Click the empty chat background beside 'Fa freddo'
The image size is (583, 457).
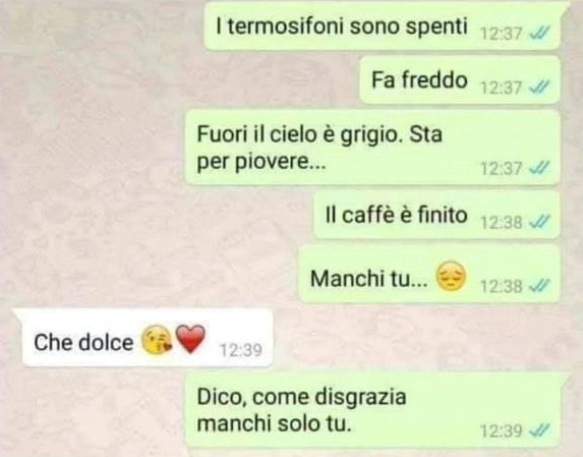178,80
